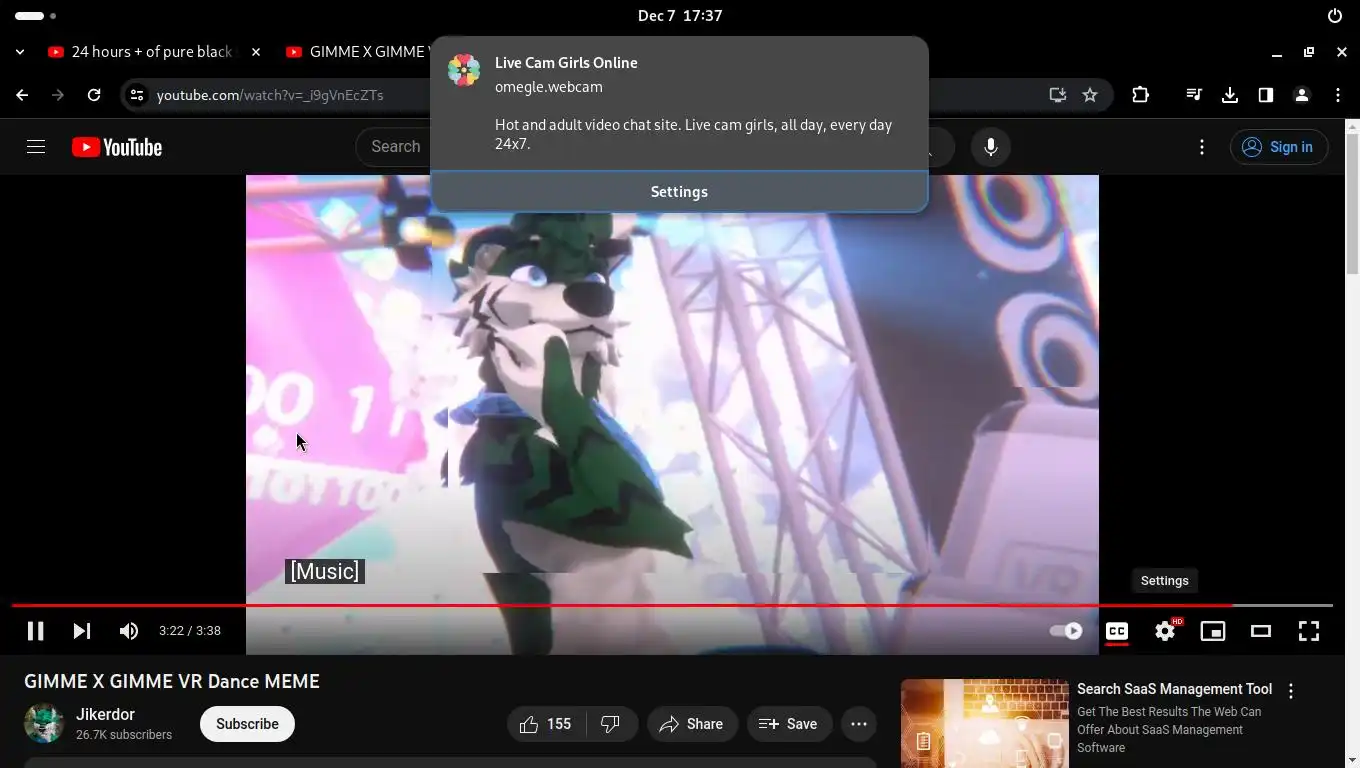The height and width of the screenshot is (768, 1360).
Task: Open more actions ellipsis below video
Action: (859, 724)
